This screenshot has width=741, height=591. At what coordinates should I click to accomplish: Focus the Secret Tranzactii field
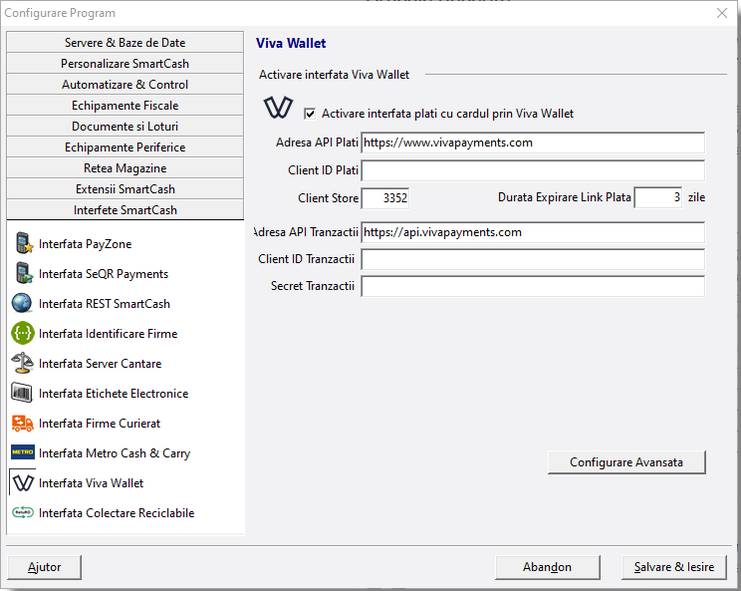[533, 286]
